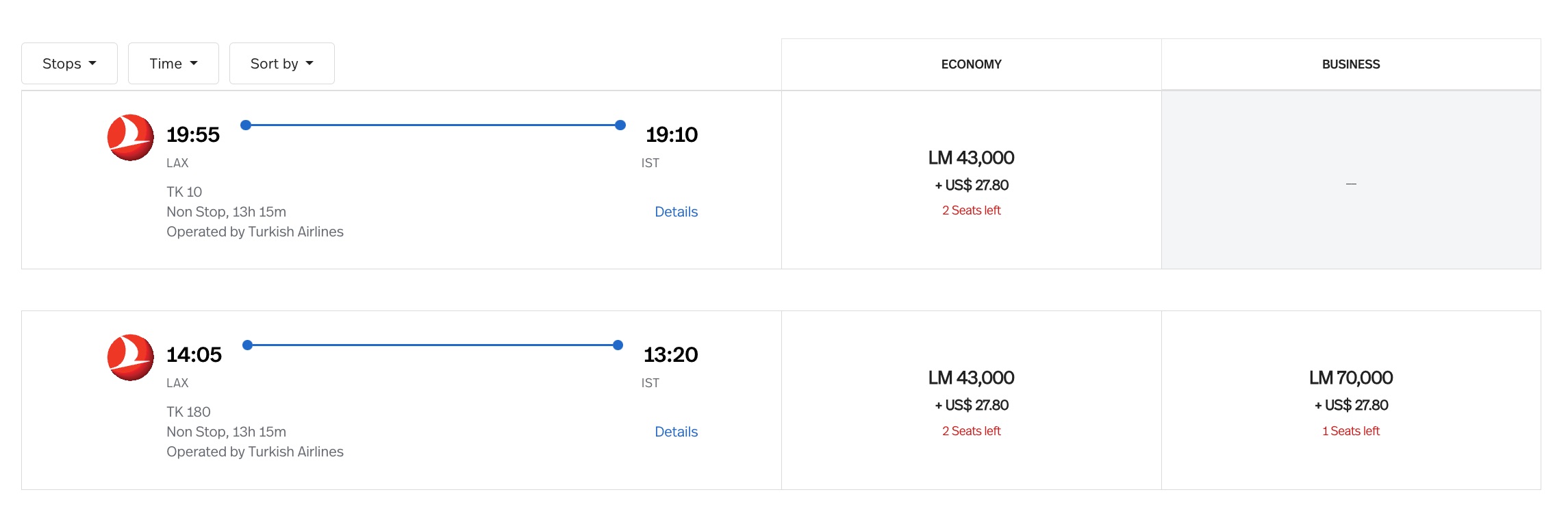1568x514 pixels.
Task: Click the arrival dot on the TK 10 route line
Action: pos(620,124)
